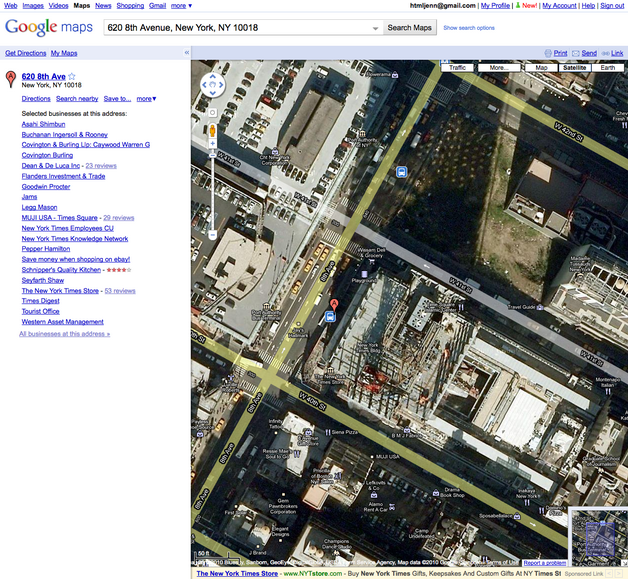Open My Account link
The height and width of the screenshot is (579, 628).
560,6
